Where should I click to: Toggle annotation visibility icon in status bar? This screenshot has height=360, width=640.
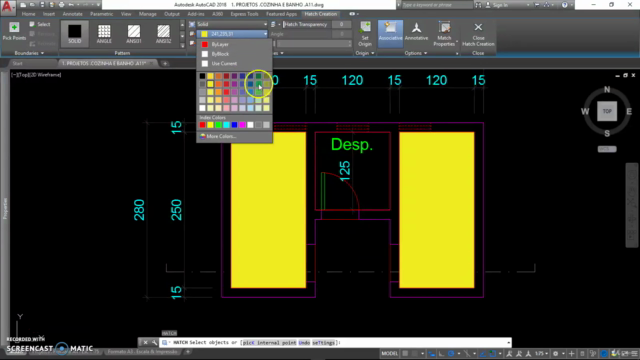[509, 353]
